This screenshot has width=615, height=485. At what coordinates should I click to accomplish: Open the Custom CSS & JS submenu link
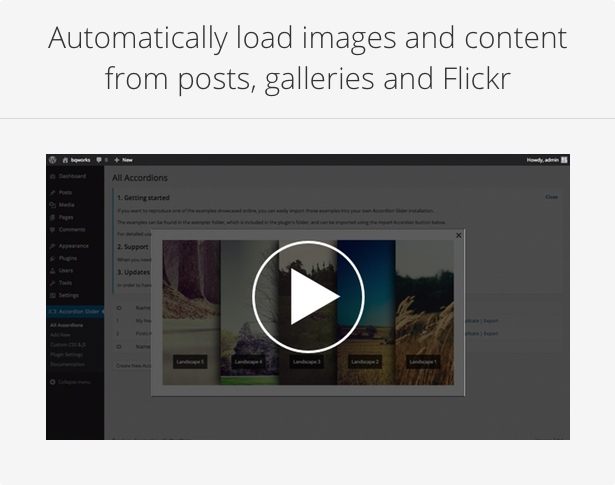point(68,345)
